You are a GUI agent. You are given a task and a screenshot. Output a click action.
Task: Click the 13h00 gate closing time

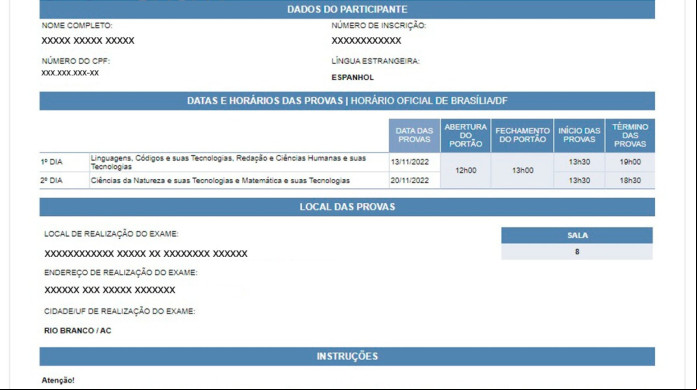click(x=522, y=171)
